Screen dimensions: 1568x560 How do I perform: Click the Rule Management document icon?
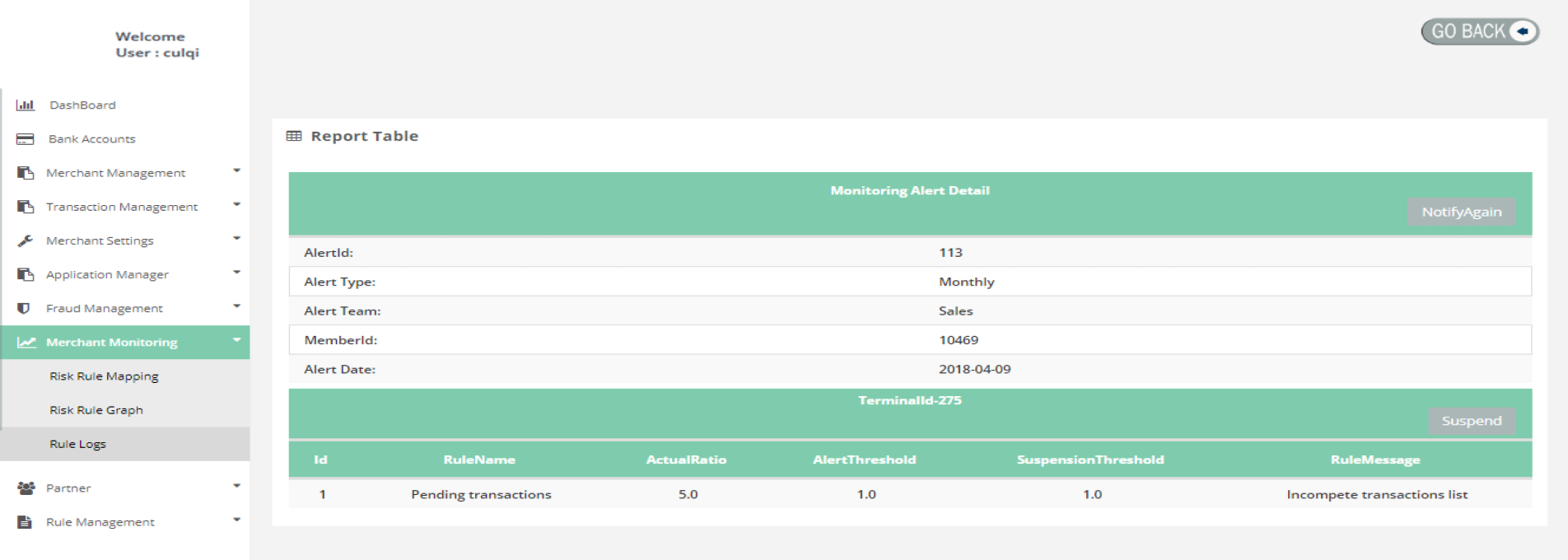click(25, 522)
